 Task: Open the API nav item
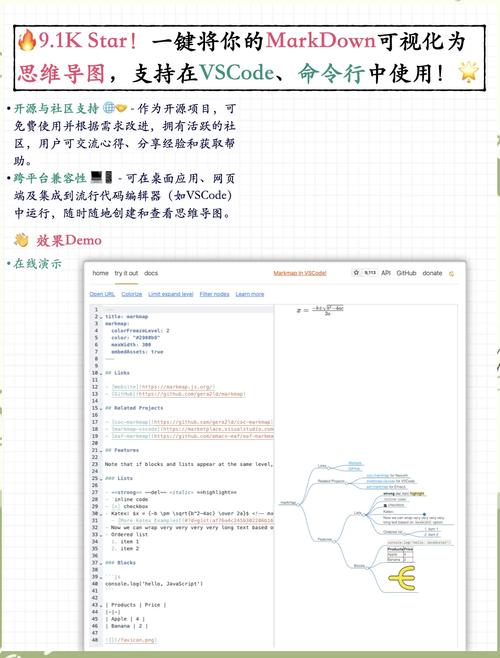(x=386, y=273)
